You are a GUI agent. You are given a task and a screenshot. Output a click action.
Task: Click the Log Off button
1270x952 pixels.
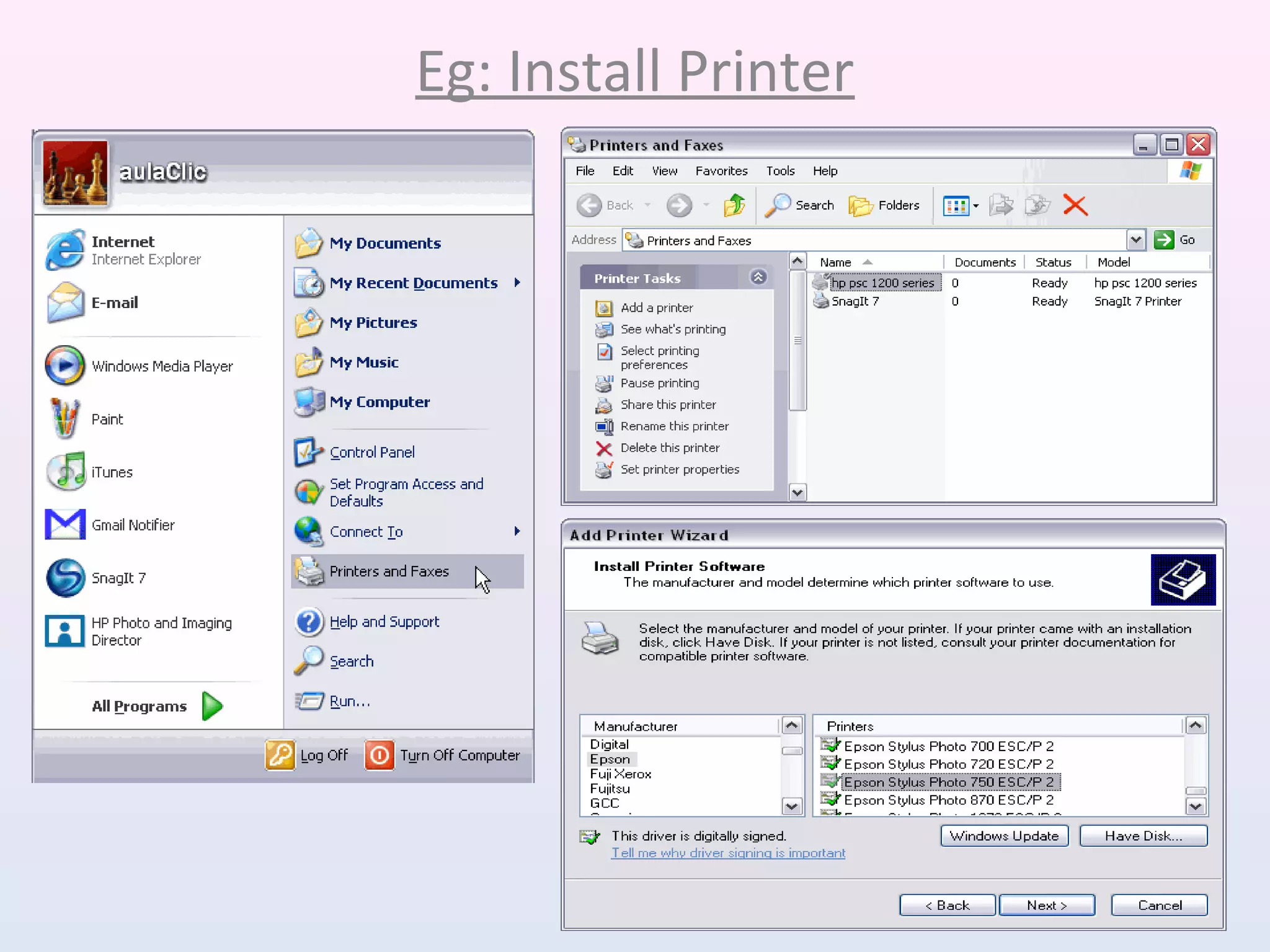point(307,755)
